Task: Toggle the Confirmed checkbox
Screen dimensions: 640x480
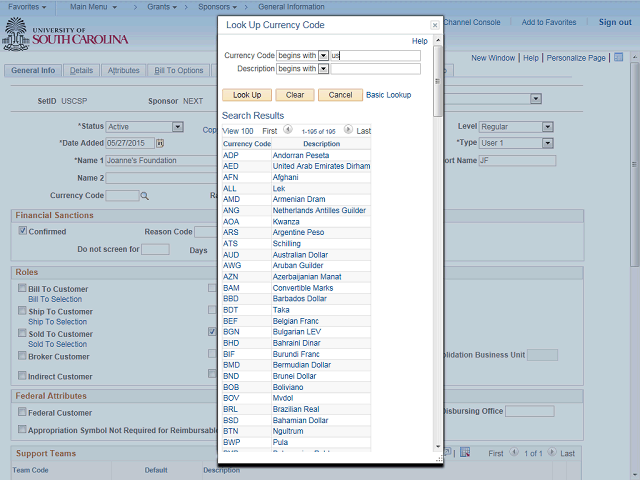Action: click(23, 231)
